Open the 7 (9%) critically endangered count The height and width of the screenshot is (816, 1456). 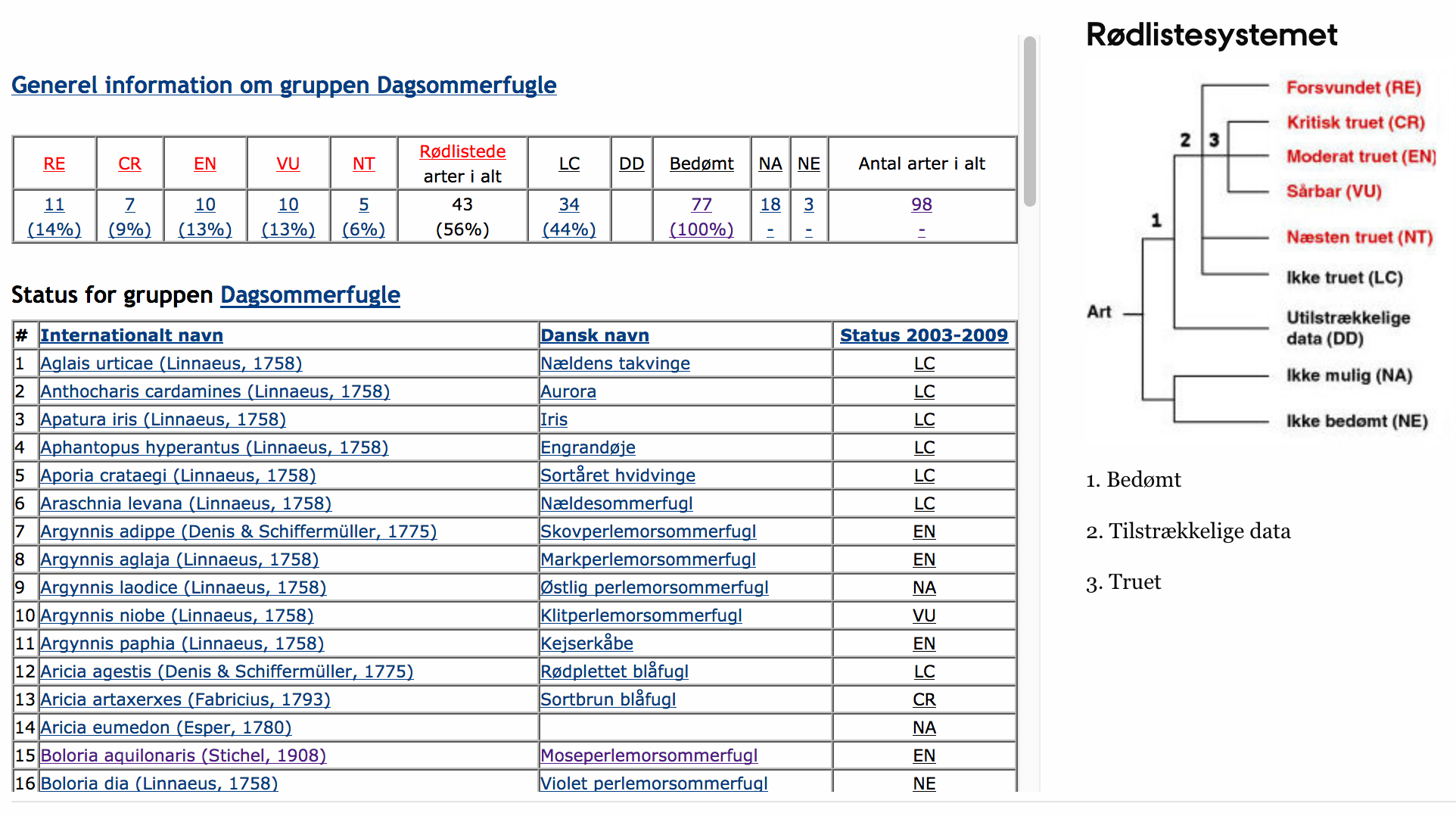129,216
